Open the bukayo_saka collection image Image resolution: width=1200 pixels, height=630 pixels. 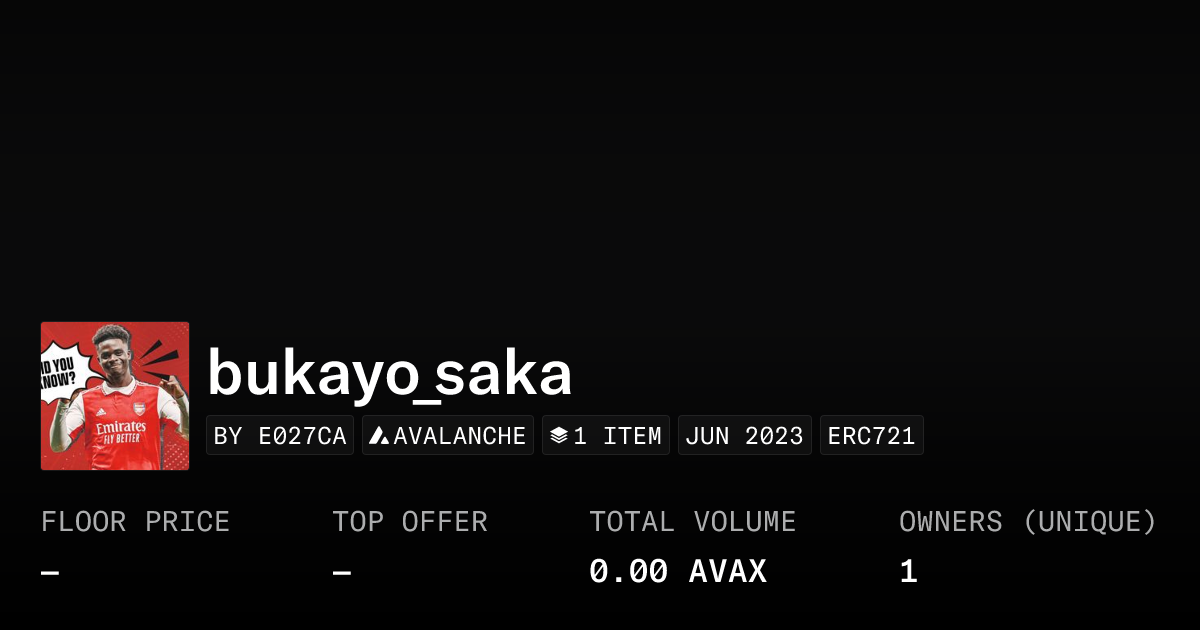click(115, 395)
